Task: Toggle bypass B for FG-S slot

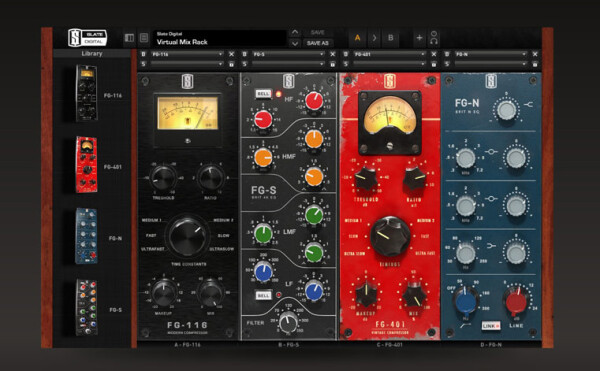Action: tap(245, 54)
